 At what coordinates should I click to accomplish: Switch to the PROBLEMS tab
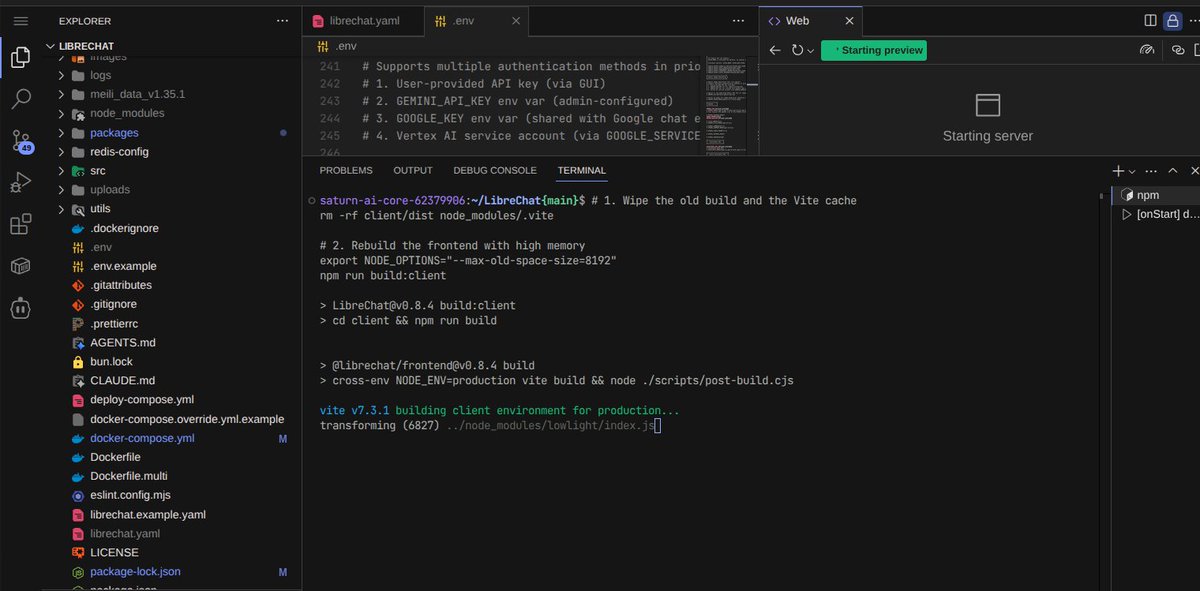coord(346,171)
